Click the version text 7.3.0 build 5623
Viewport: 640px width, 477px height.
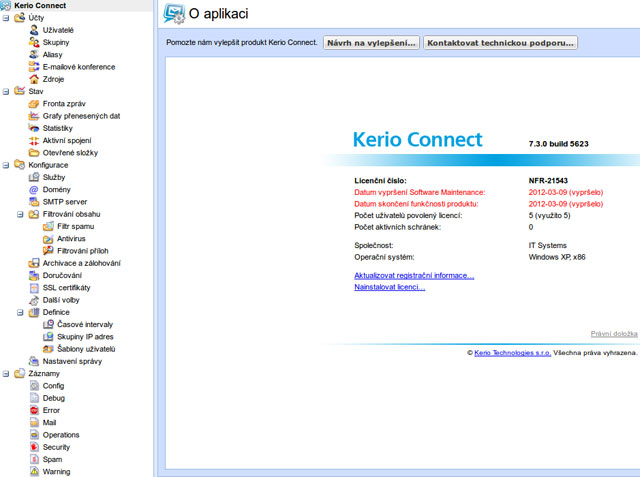[x=558, y=144]
